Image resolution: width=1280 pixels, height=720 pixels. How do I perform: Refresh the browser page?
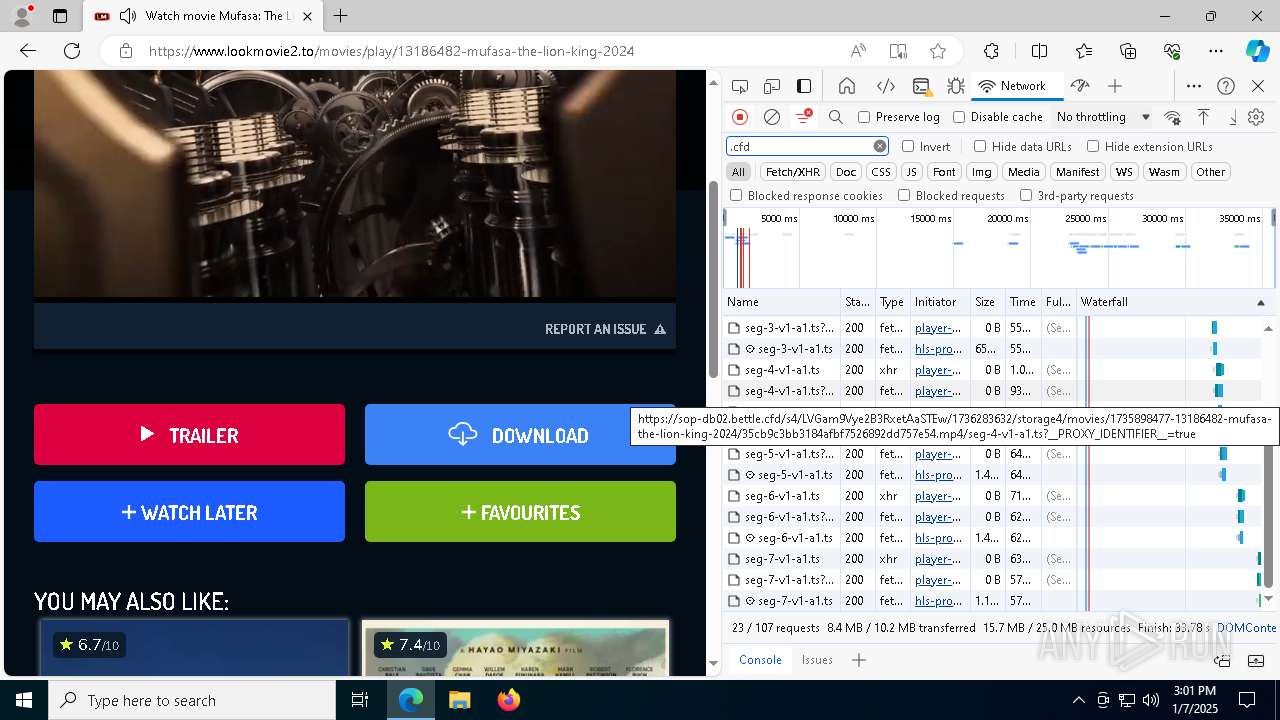click(x=72, y=51)
